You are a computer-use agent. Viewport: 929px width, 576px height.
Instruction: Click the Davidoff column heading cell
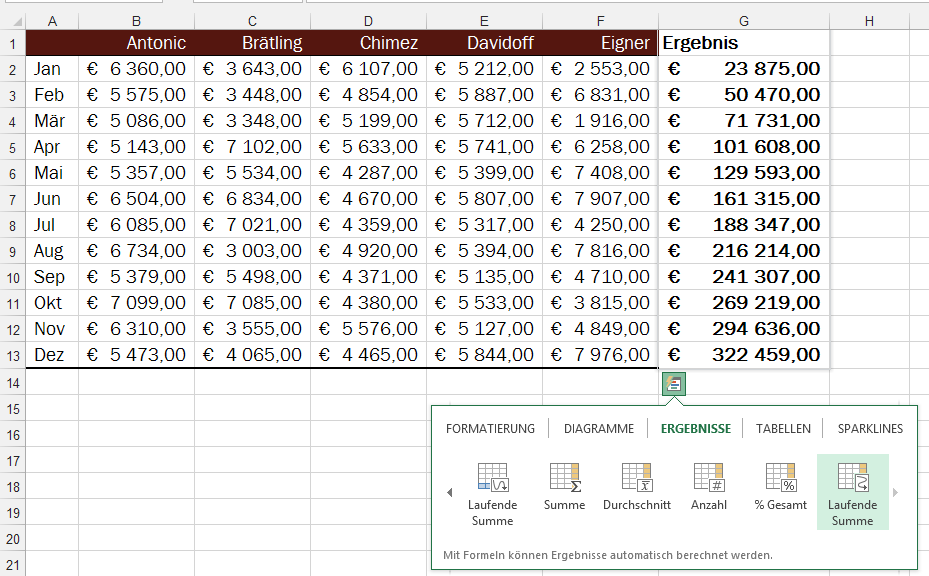[484, 43]
